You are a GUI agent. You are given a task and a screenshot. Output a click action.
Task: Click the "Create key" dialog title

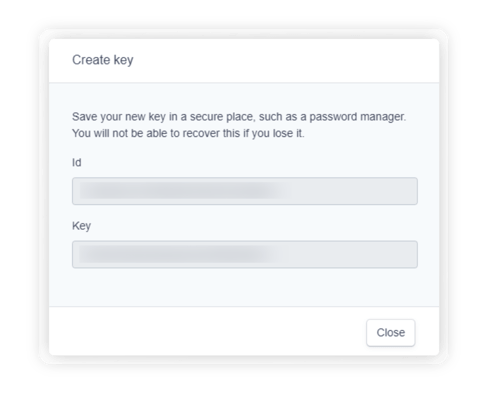[x=103, y=60]
